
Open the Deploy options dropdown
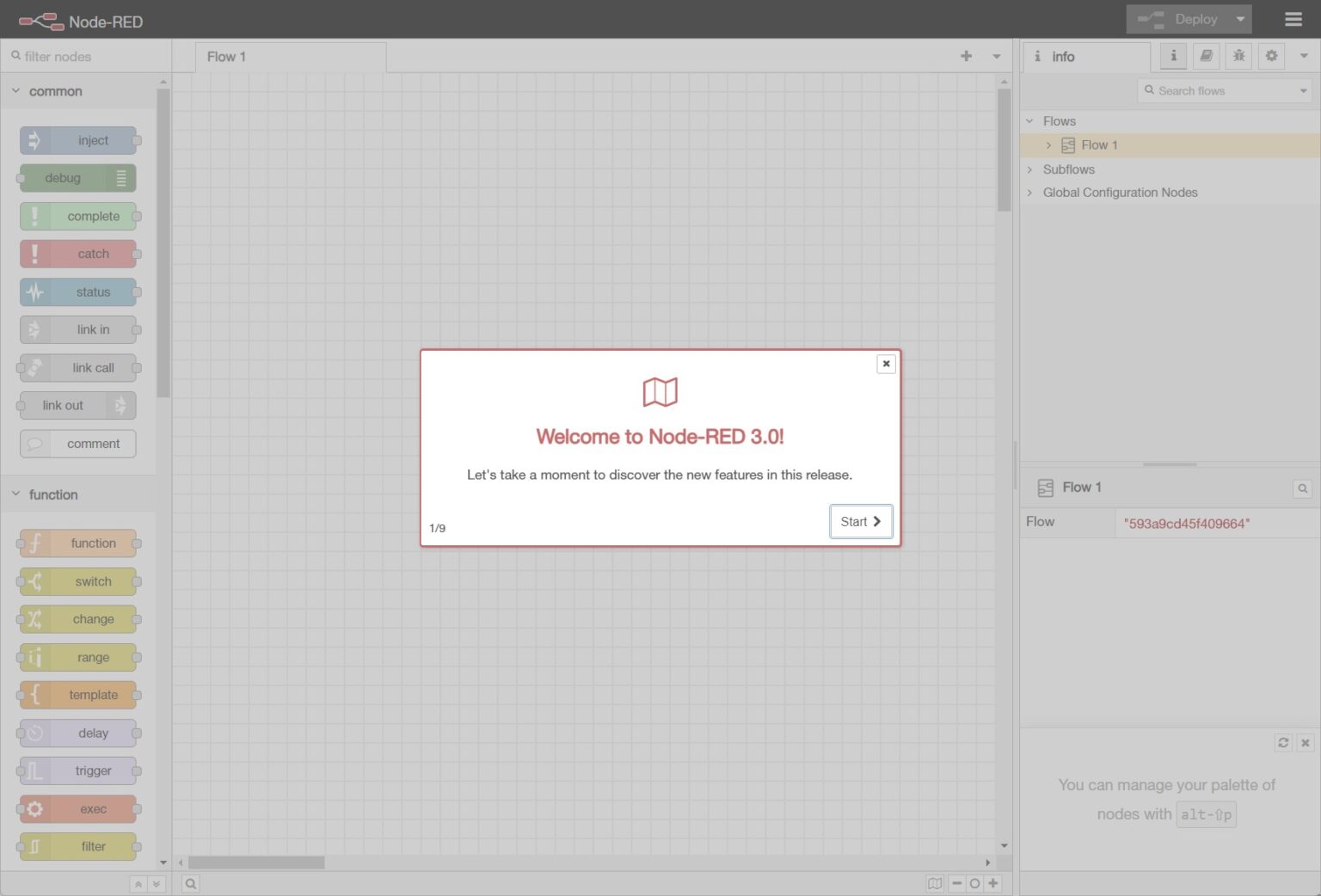click(x=1240, y=18)
